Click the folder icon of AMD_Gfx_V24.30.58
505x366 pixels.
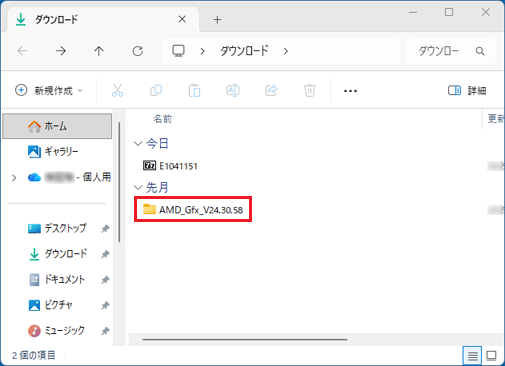click(149, 209)
